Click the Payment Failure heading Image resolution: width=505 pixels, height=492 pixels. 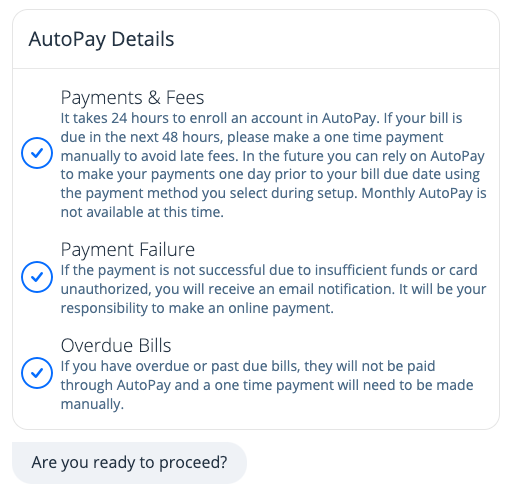128,249
